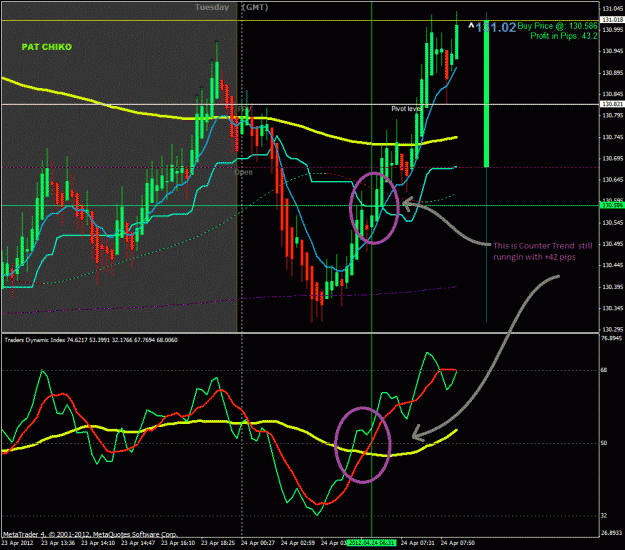The image size is (625, 550).
Task: Click the green 130.586 buy price tag
Action: [x=612, y=205]
